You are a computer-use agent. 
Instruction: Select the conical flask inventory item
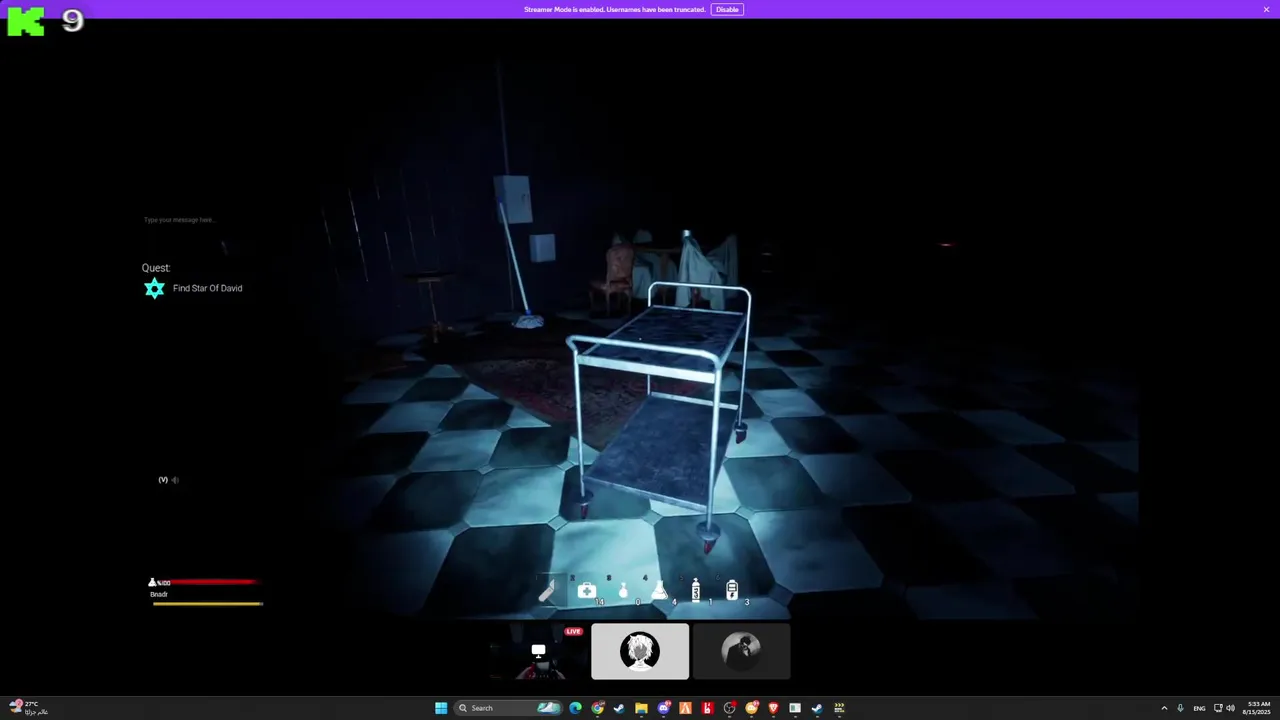[660, 591]
